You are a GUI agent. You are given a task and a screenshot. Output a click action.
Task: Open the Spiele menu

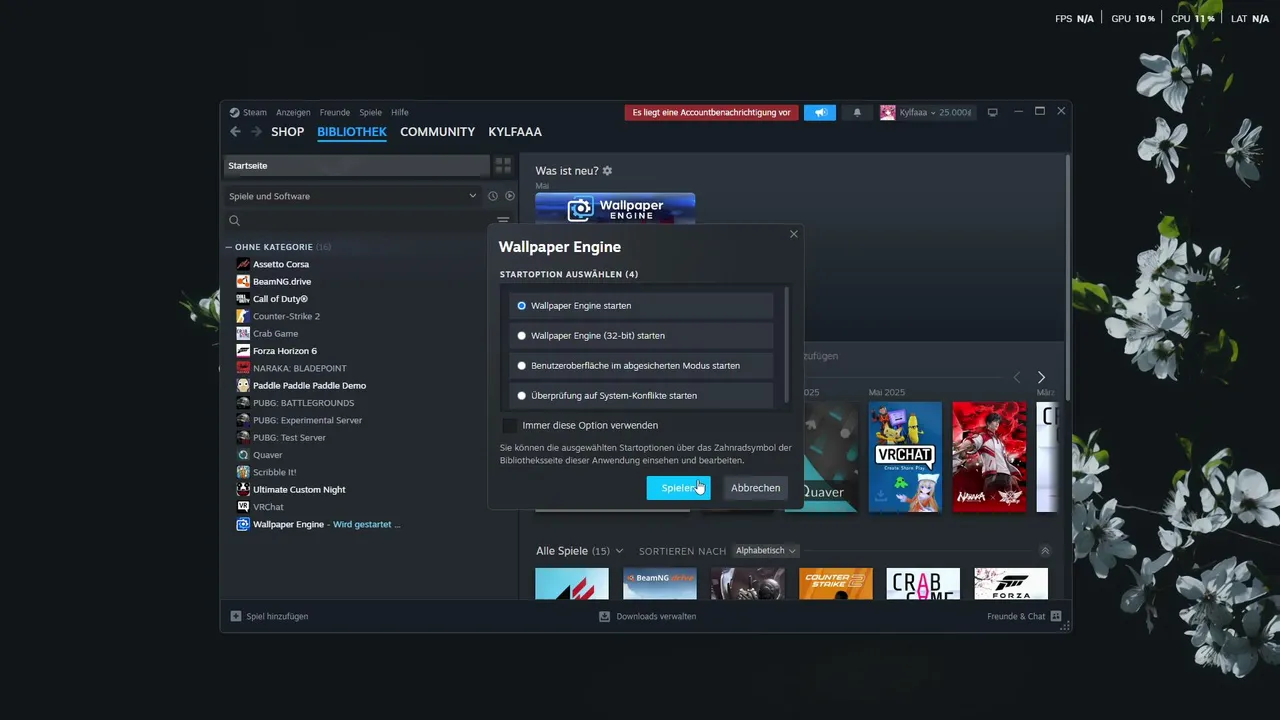click(x=371, y=113)
